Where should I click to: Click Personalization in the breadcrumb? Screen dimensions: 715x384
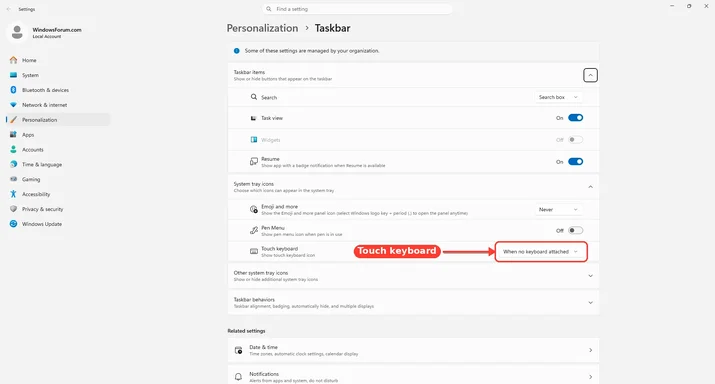[262, 28]
